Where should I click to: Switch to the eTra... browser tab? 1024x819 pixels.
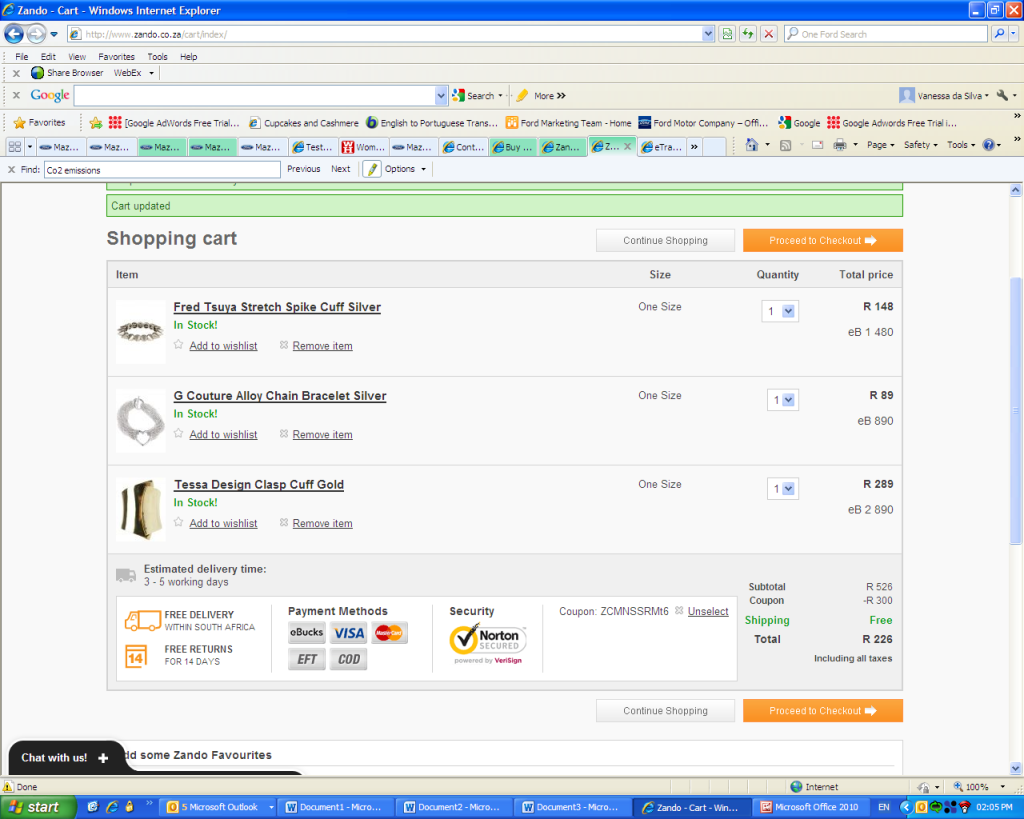[662, 147]
